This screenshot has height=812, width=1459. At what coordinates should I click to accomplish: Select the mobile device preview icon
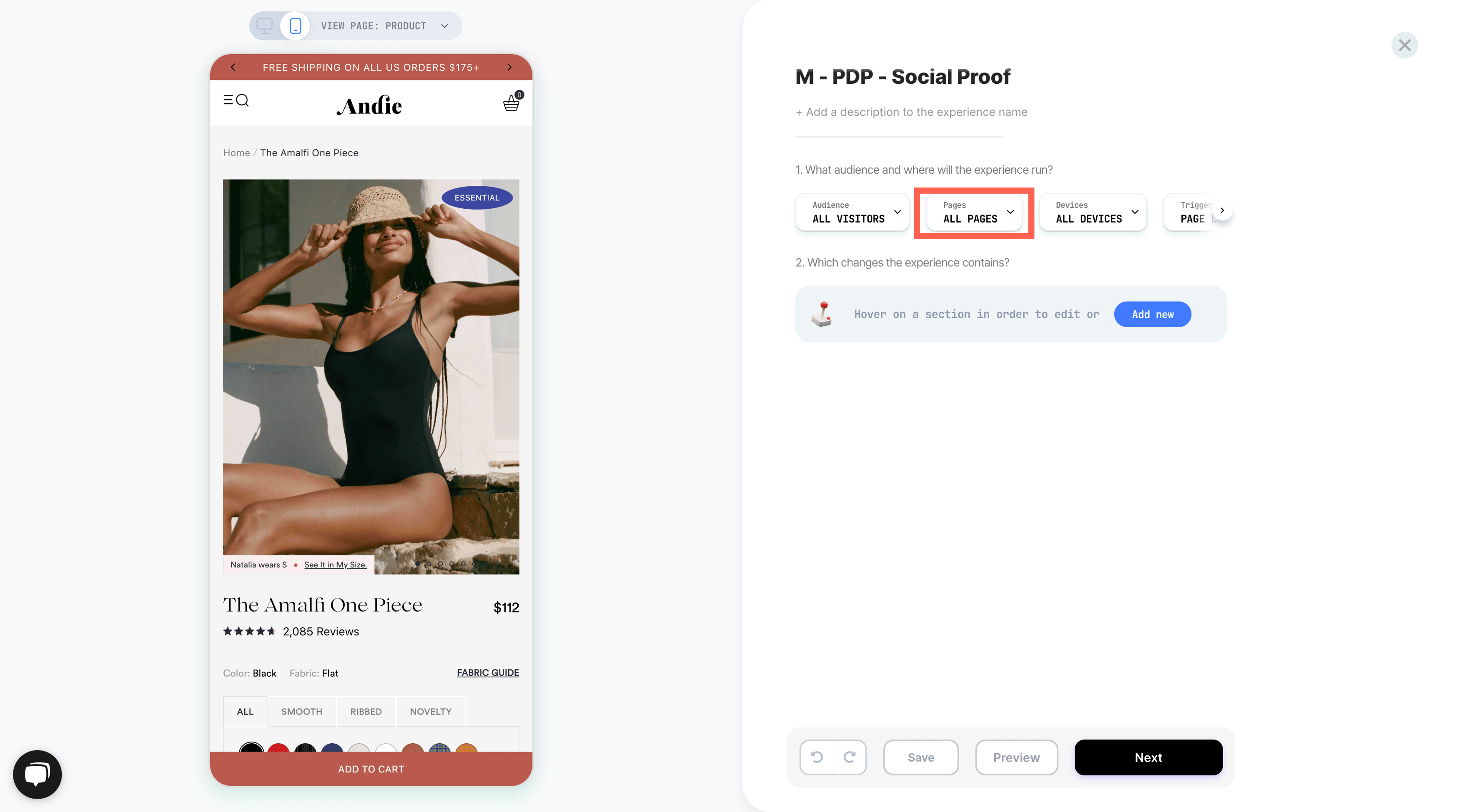295,25
